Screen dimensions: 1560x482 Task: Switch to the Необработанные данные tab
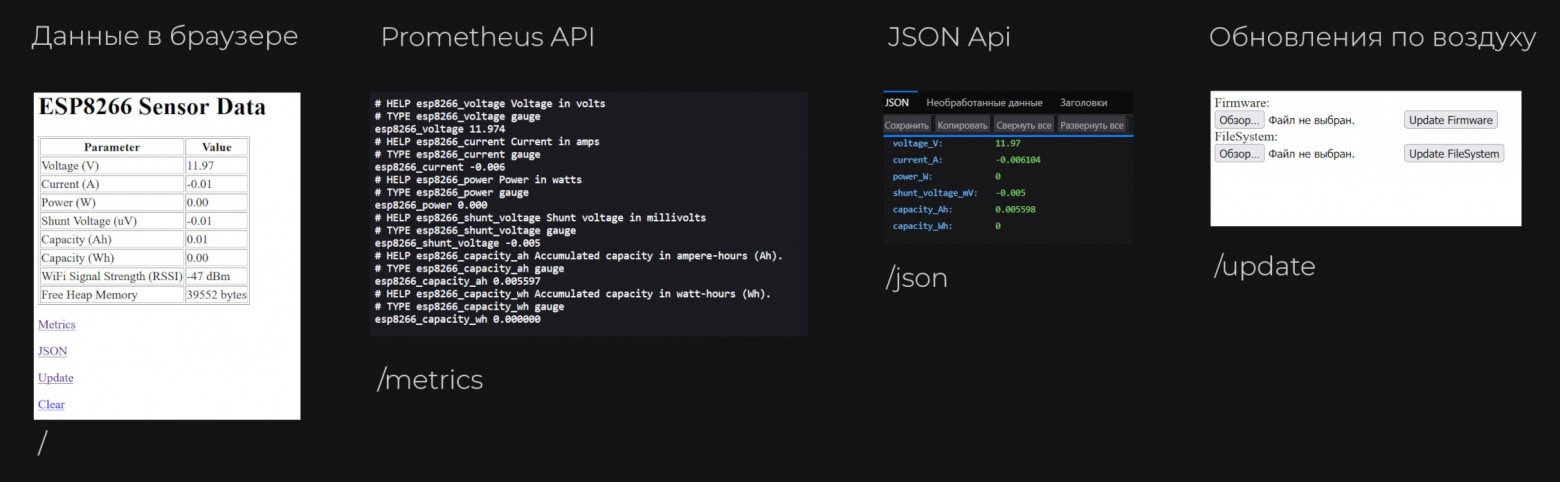click(984, 102)
